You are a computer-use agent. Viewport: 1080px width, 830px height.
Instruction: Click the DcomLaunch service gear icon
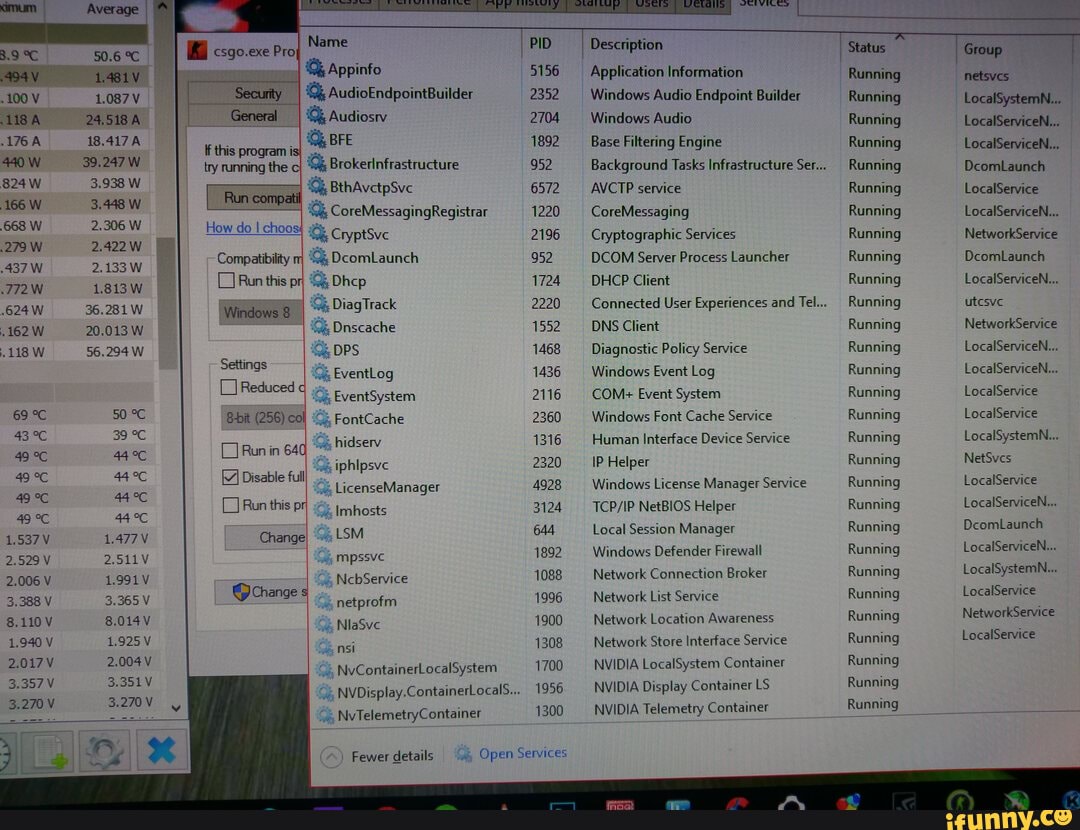(x=319, y=256)
